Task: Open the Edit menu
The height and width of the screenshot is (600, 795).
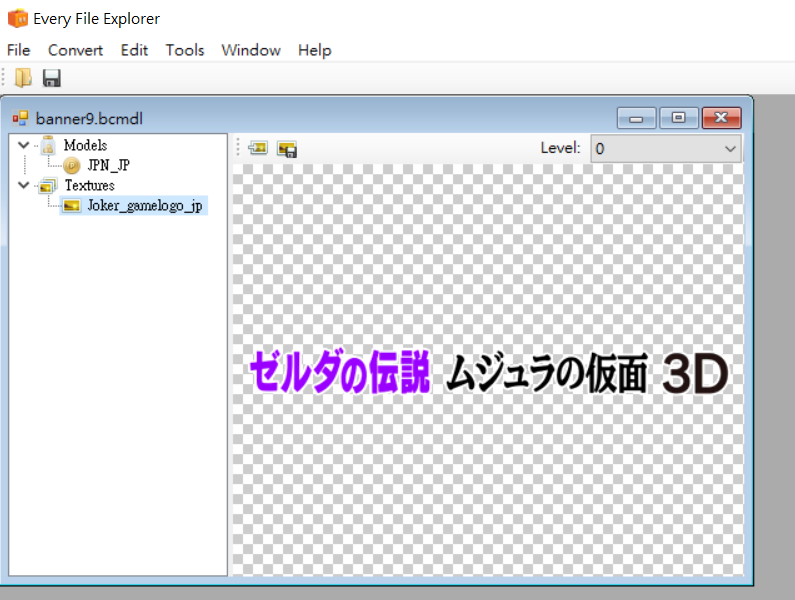Action: 134,50
